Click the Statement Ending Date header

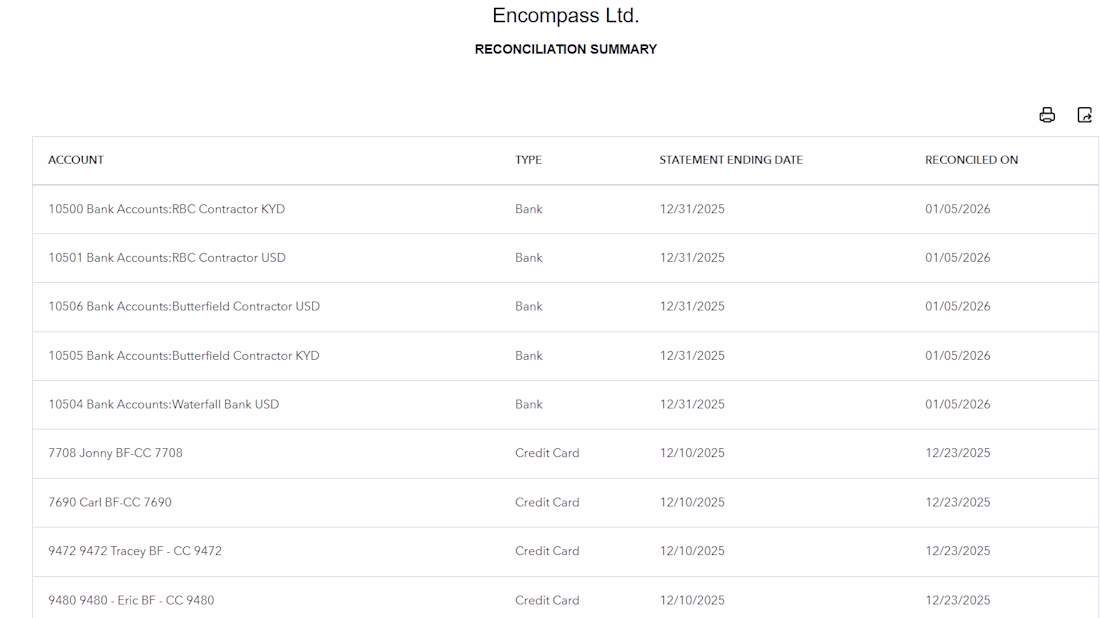pyautogui.click(x=731, y=160)
